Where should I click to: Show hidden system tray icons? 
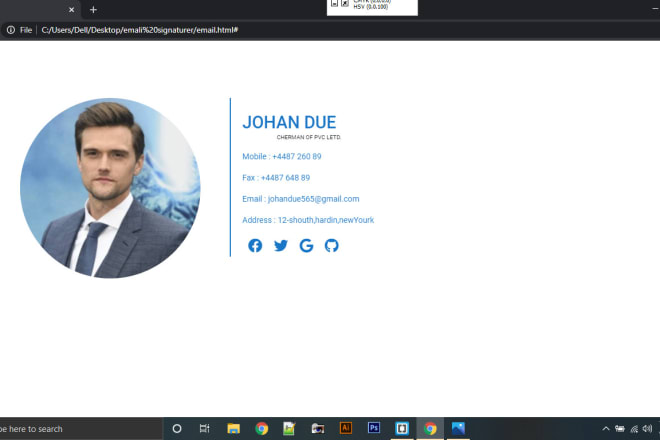(606, 429)
